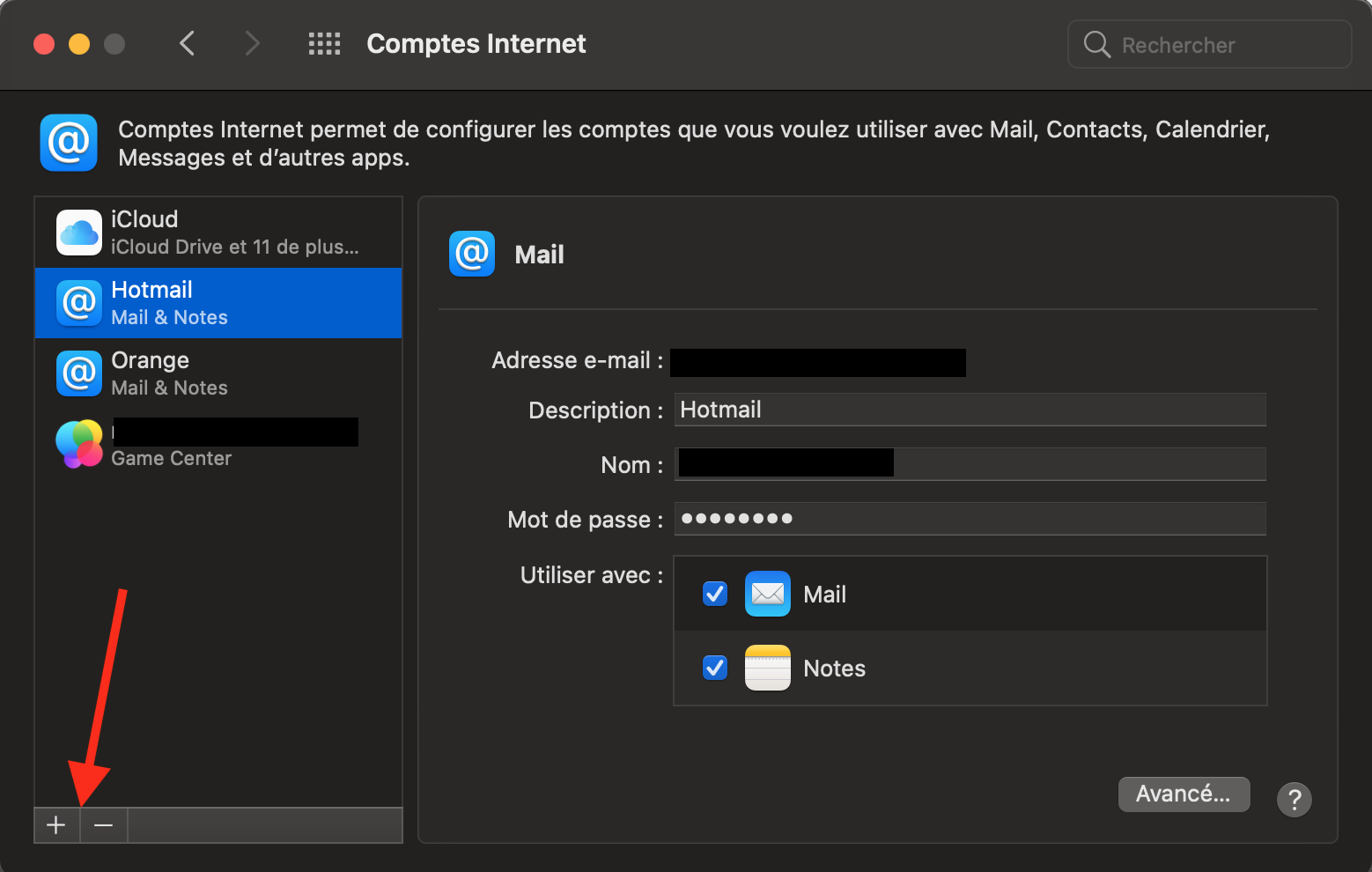Viewport: 1372px width, 872px height.
Task: Open help with the question mark button
Action: [x=1294, y=800]
